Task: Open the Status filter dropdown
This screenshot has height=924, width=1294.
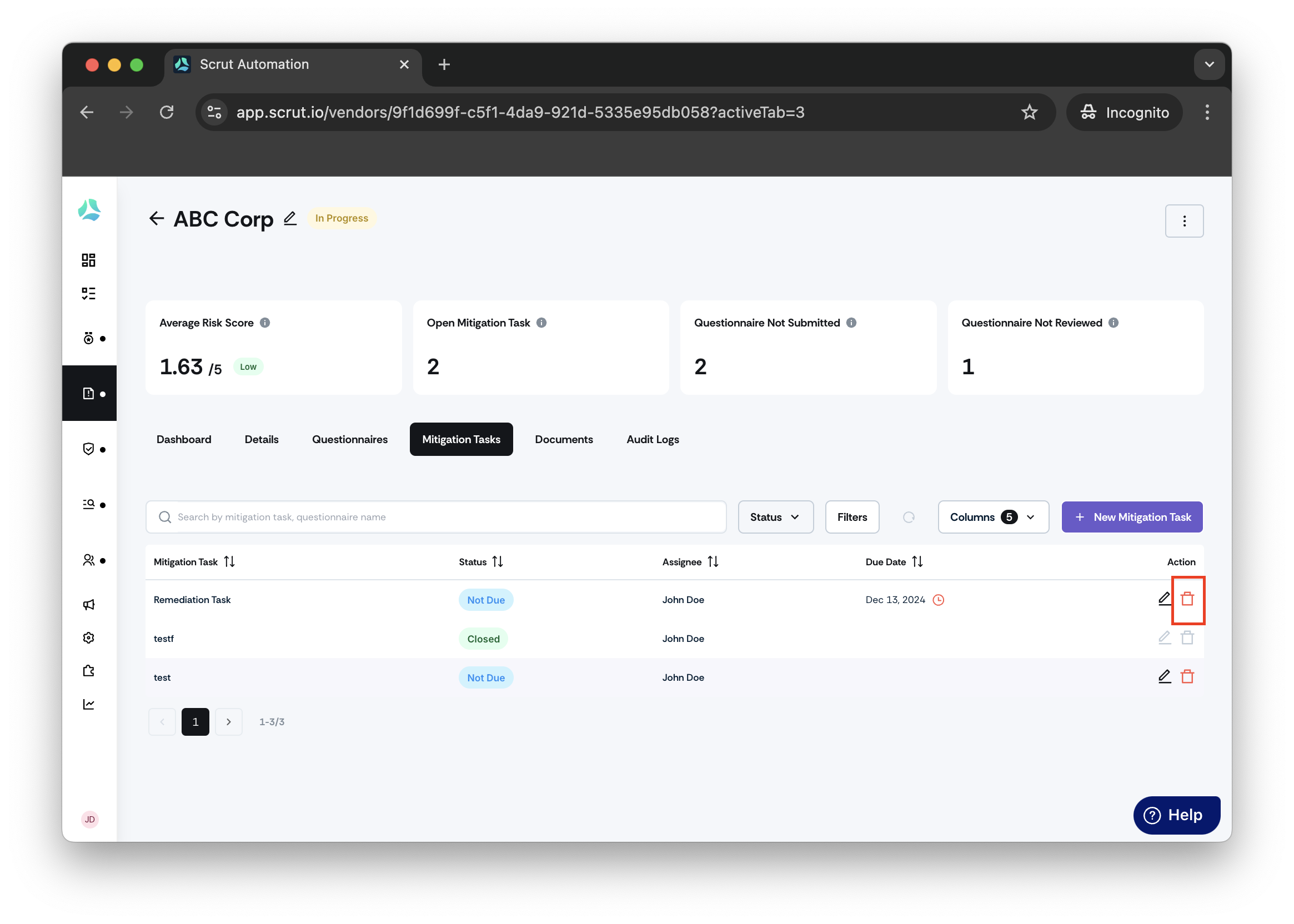Action: pos(776,517)
